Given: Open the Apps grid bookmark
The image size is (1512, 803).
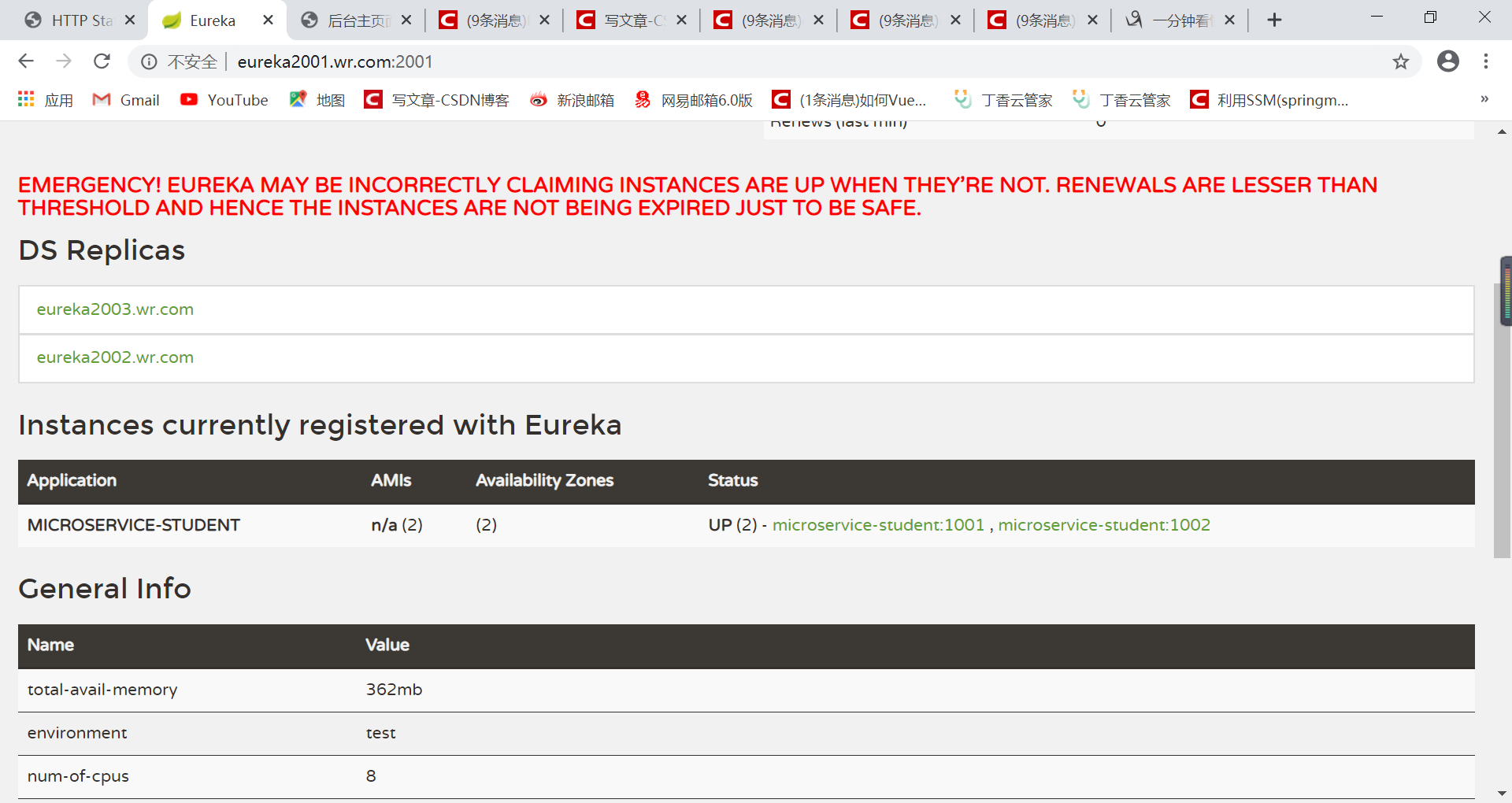Looking at the screenshot, I should (45, 100).
